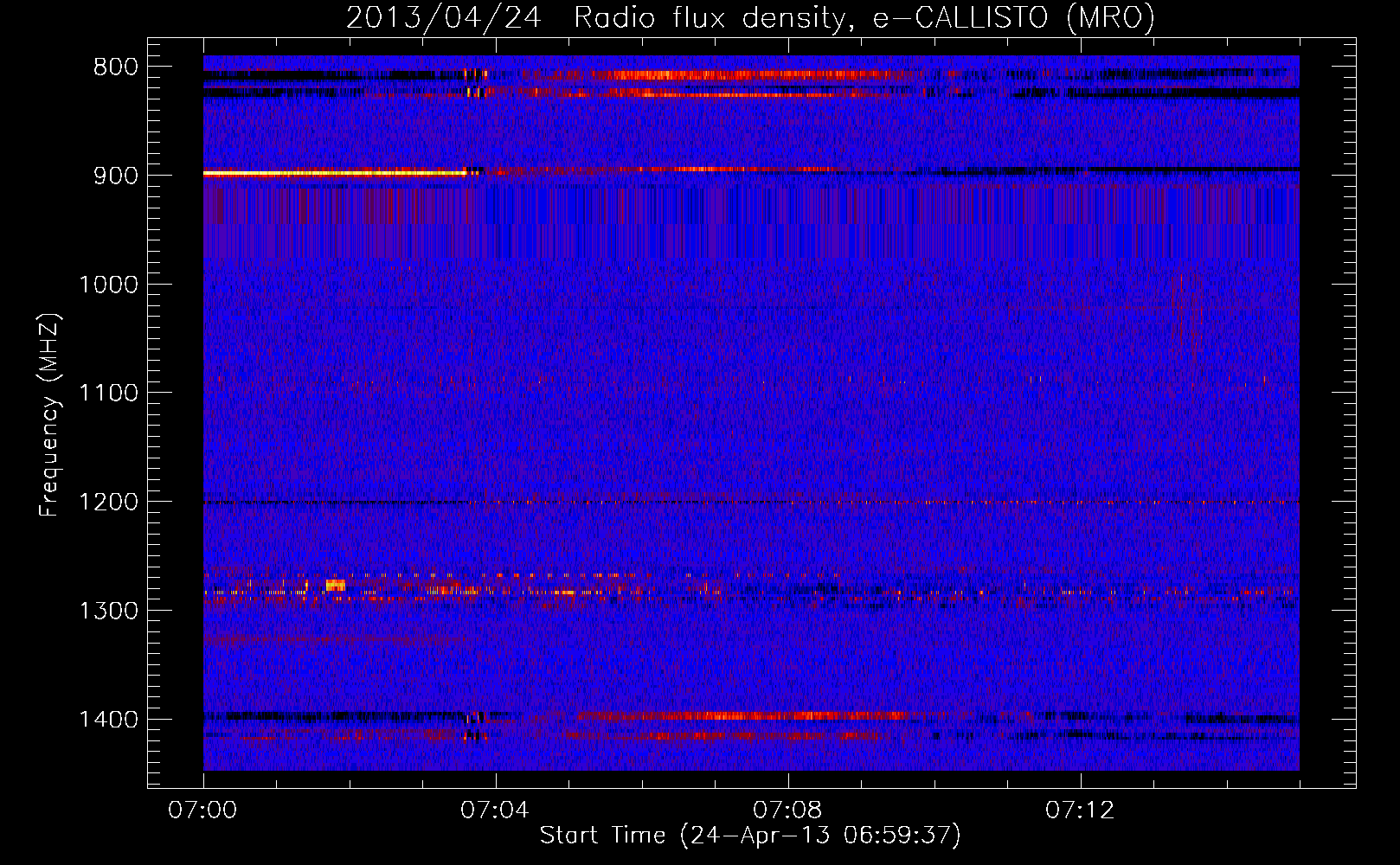
Task: Click the small yellow burst near 1280 MHz
Action: (335, 586)
